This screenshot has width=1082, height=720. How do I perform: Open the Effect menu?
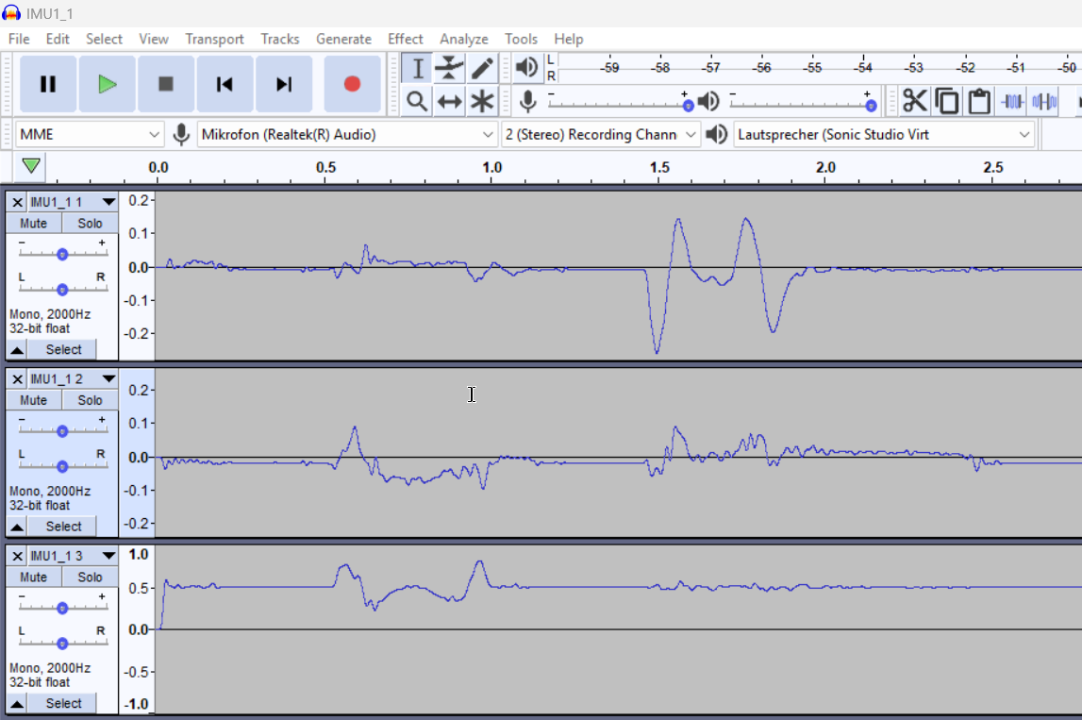[x=405, y=39]
